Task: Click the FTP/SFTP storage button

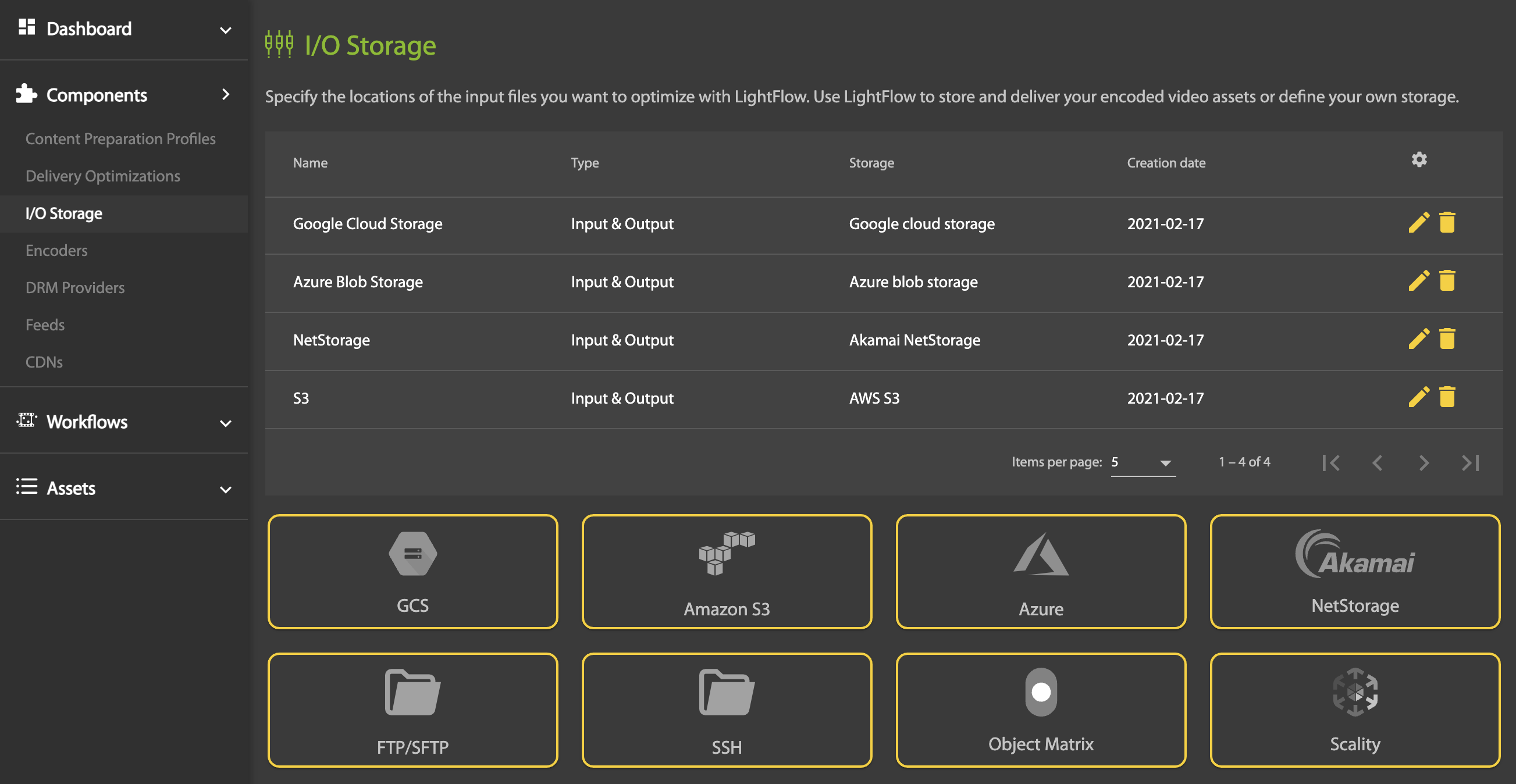Action: pyautogui.click(x=412, y=710)
